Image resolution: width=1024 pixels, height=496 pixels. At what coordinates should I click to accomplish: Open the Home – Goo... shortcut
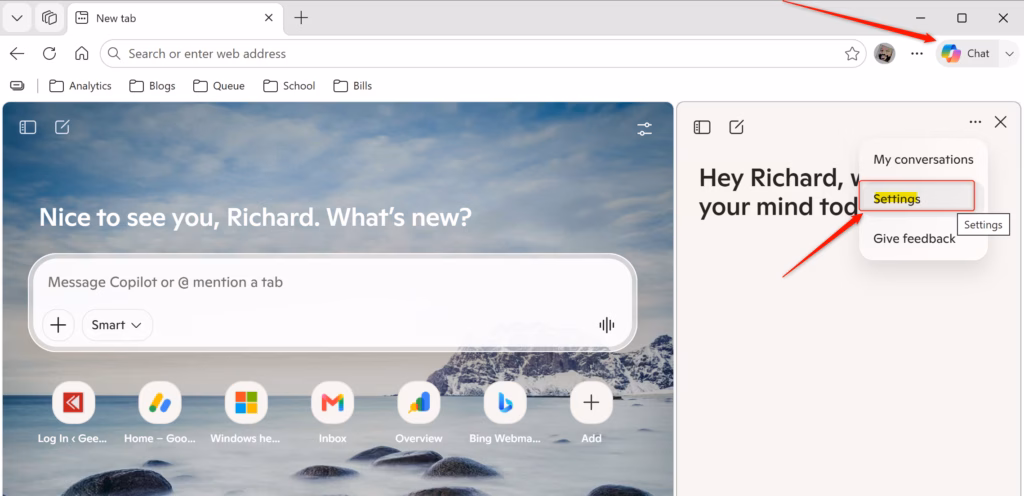click(x=160, y=412)
